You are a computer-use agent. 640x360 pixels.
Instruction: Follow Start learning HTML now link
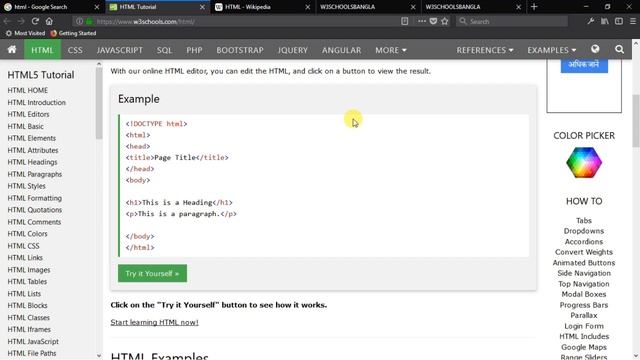coord(154,322)
